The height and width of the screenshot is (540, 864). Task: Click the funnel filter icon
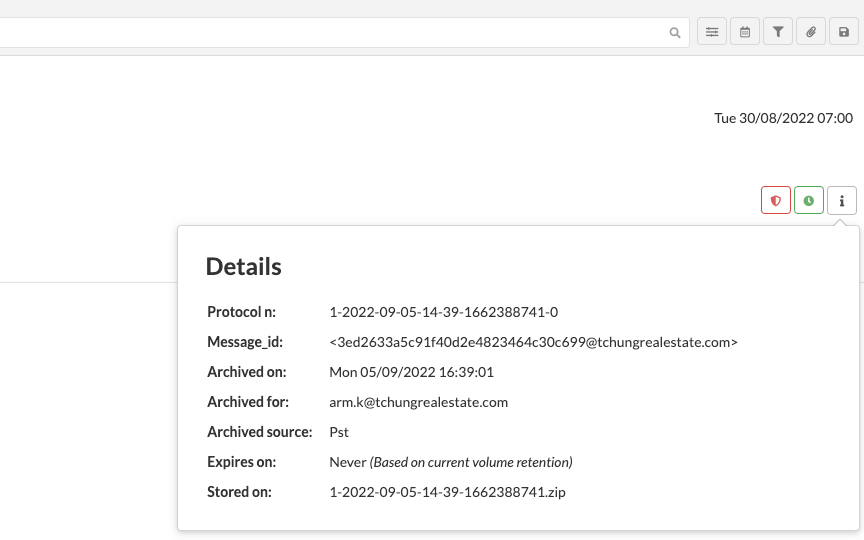(x=778, y=32)
